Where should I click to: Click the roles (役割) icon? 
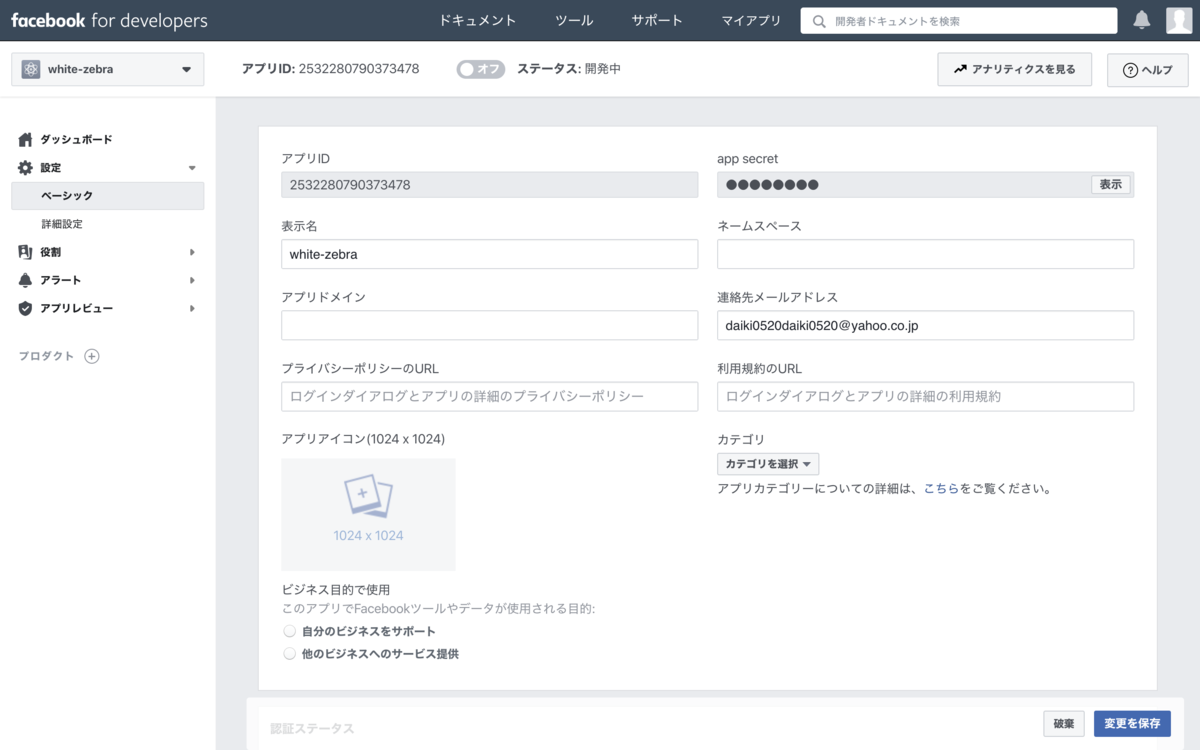(x=26, y=252)
